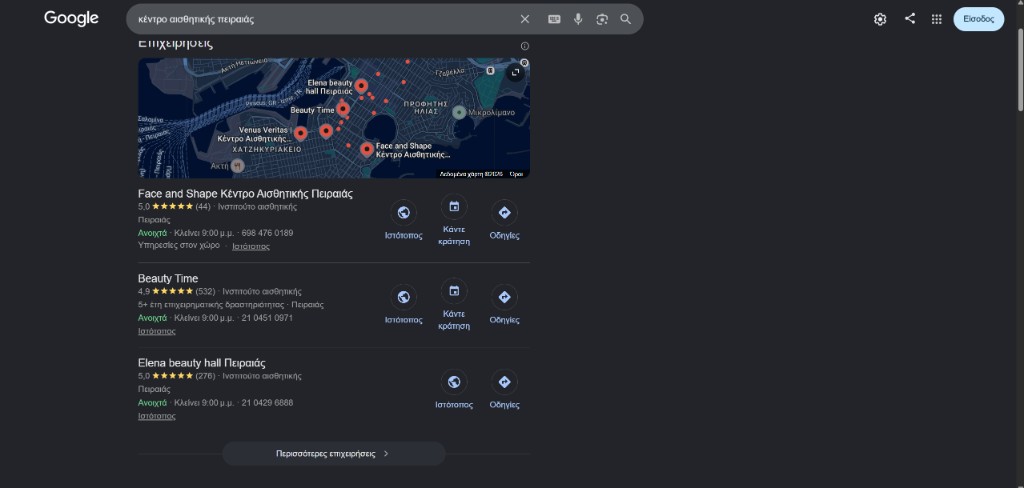Click the Face and Shape rating (44)
Screen dimensions: 1024x488
(x=174, y=206)
